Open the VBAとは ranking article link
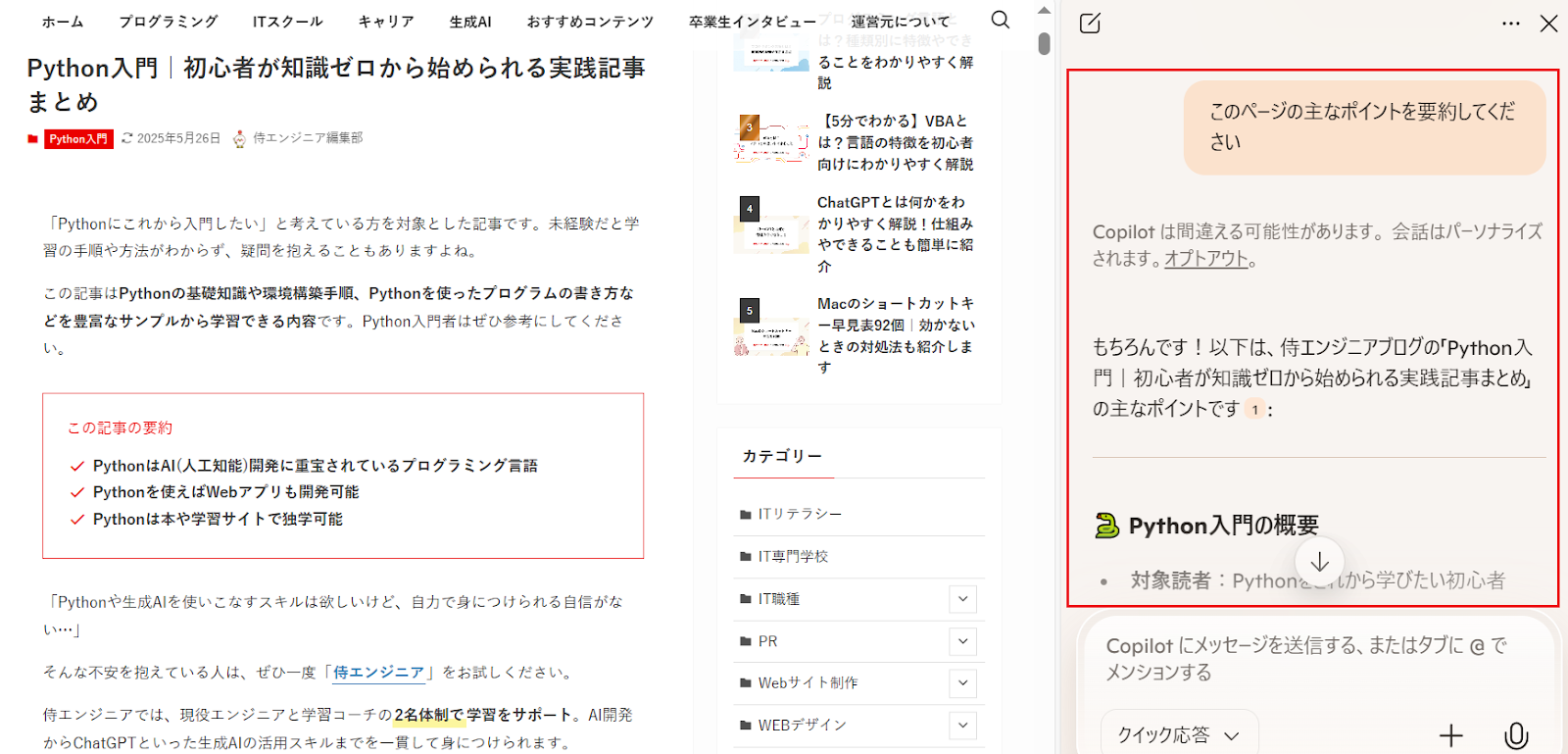The height and width of the screenshot is (754, 1568). (896, 142)
